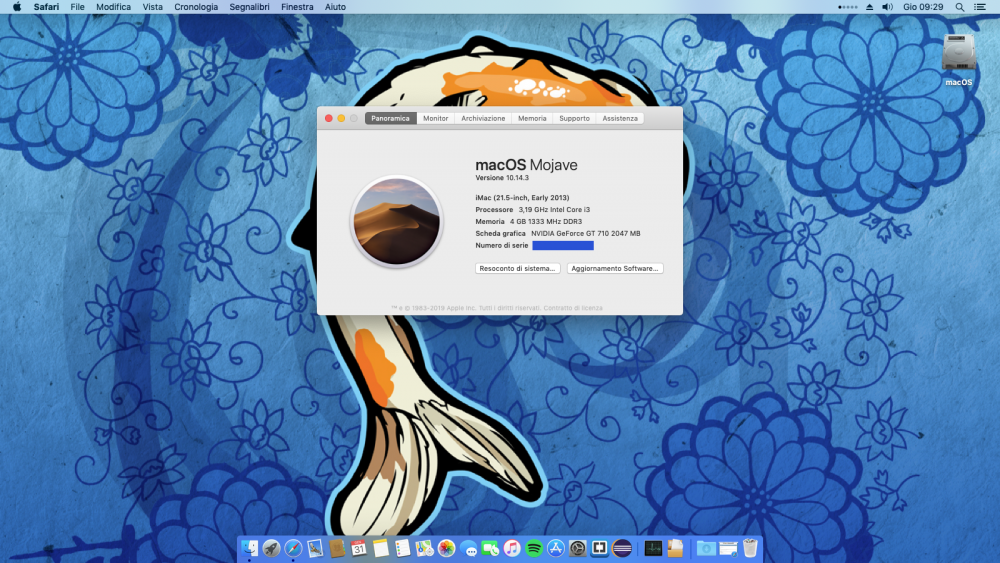Click the Resoconto di sistema button
The width and height of the screenshot is (1000, 563).
point(517,268)
